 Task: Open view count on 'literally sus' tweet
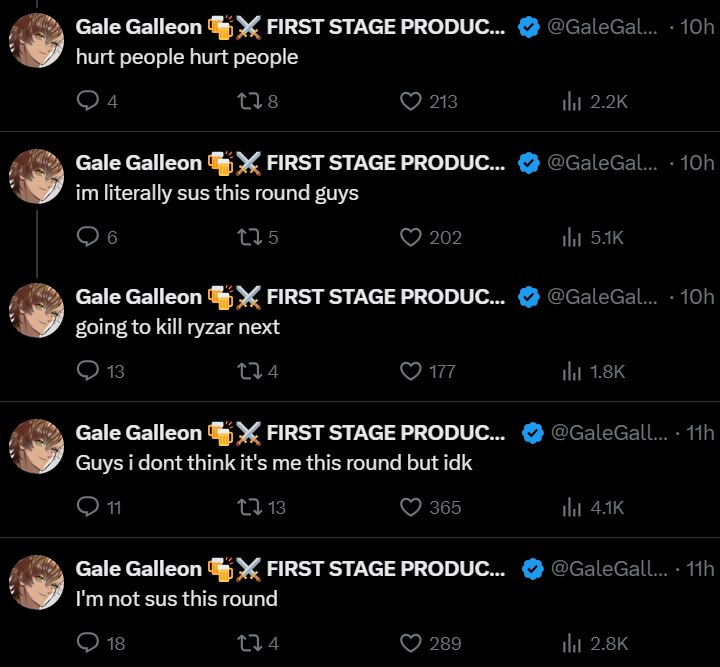(572, 237)
